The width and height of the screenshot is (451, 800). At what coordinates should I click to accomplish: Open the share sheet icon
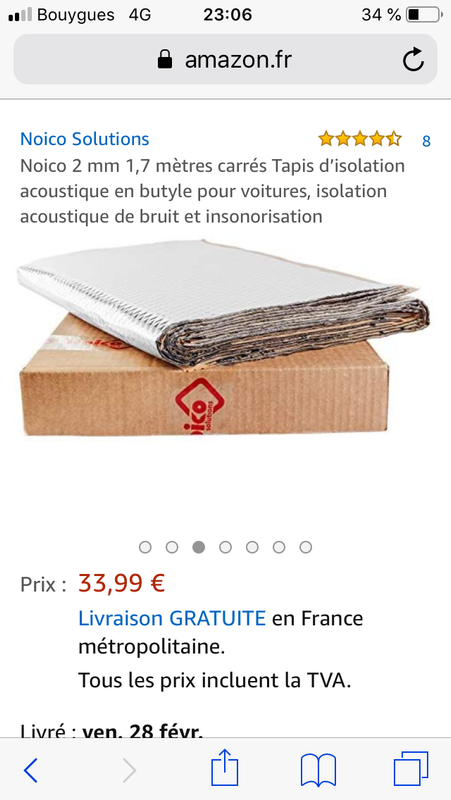click(x=224, y=767)
